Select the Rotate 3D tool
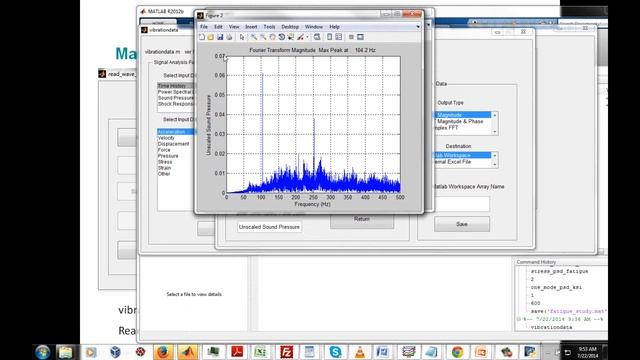 282,37
